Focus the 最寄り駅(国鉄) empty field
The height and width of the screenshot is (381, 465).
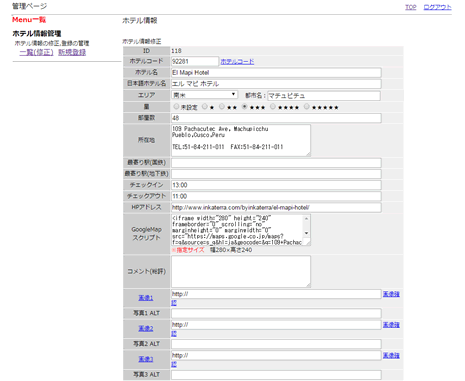point(276,163)
